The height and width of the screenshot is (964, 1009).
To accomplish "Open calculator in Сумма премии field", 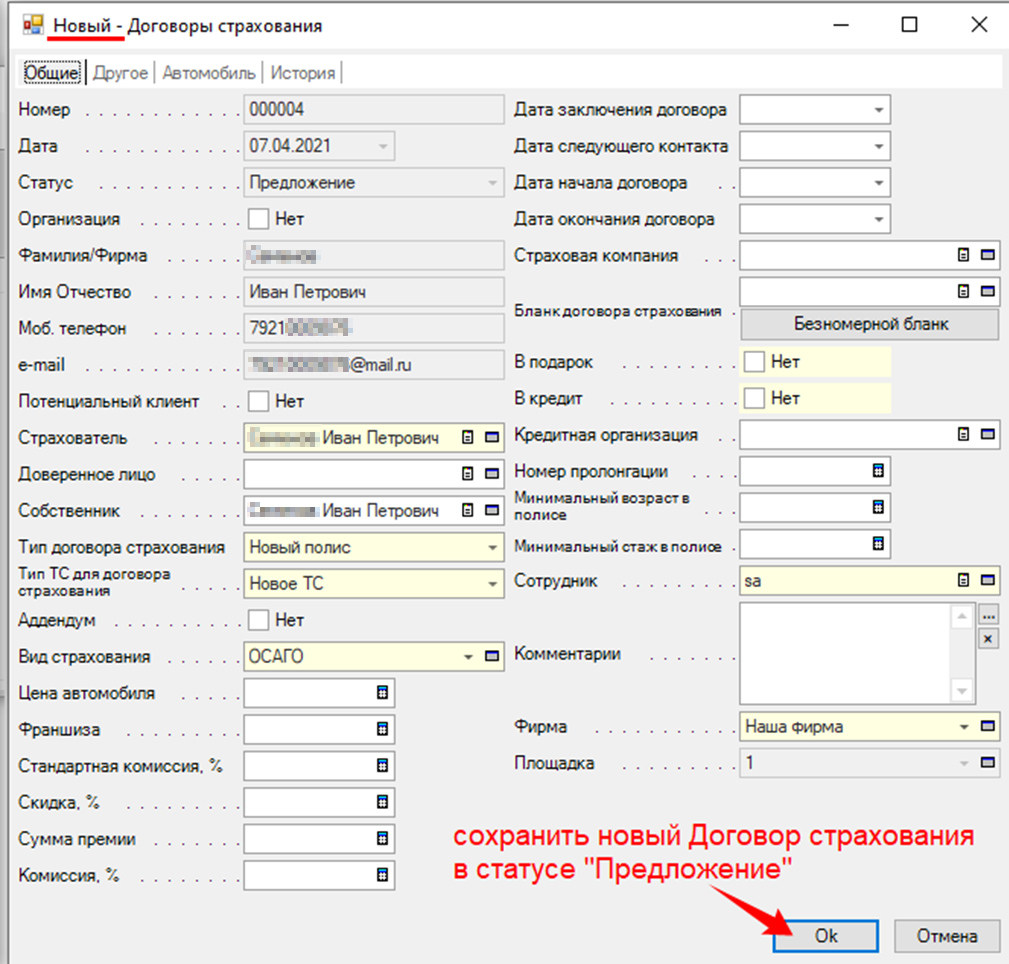I will [381, 838].
